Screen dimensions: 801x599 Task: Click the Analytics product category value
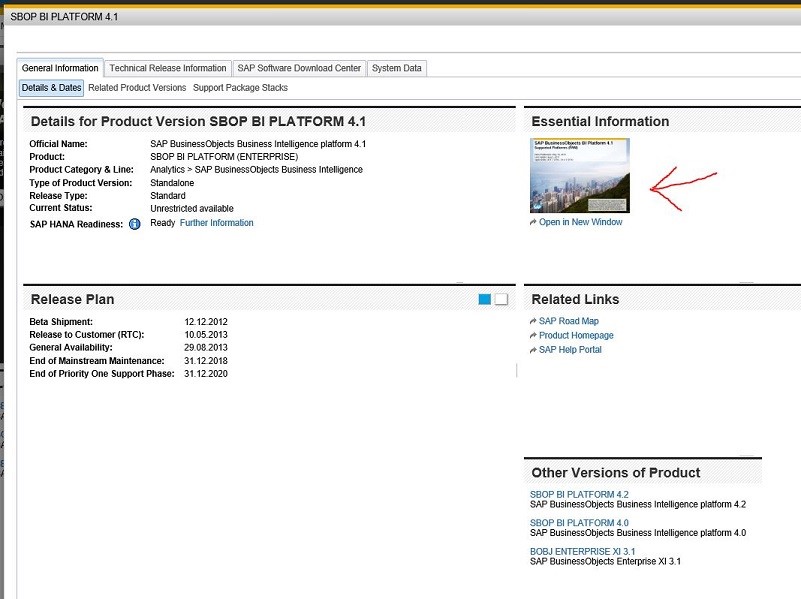click(x=256, y=170)
